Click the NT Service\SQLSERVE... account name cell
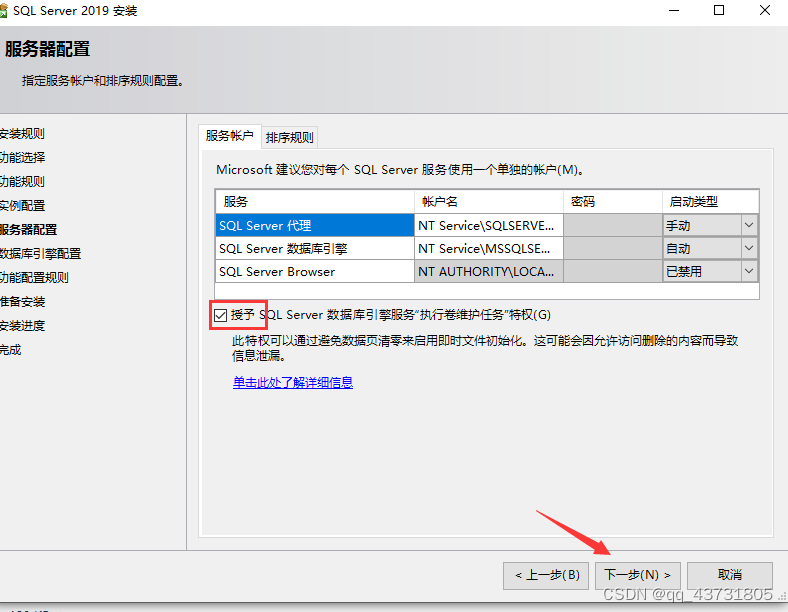Image resolution: width=788 pixels, height=612 pixels. (x=488, y=226)
